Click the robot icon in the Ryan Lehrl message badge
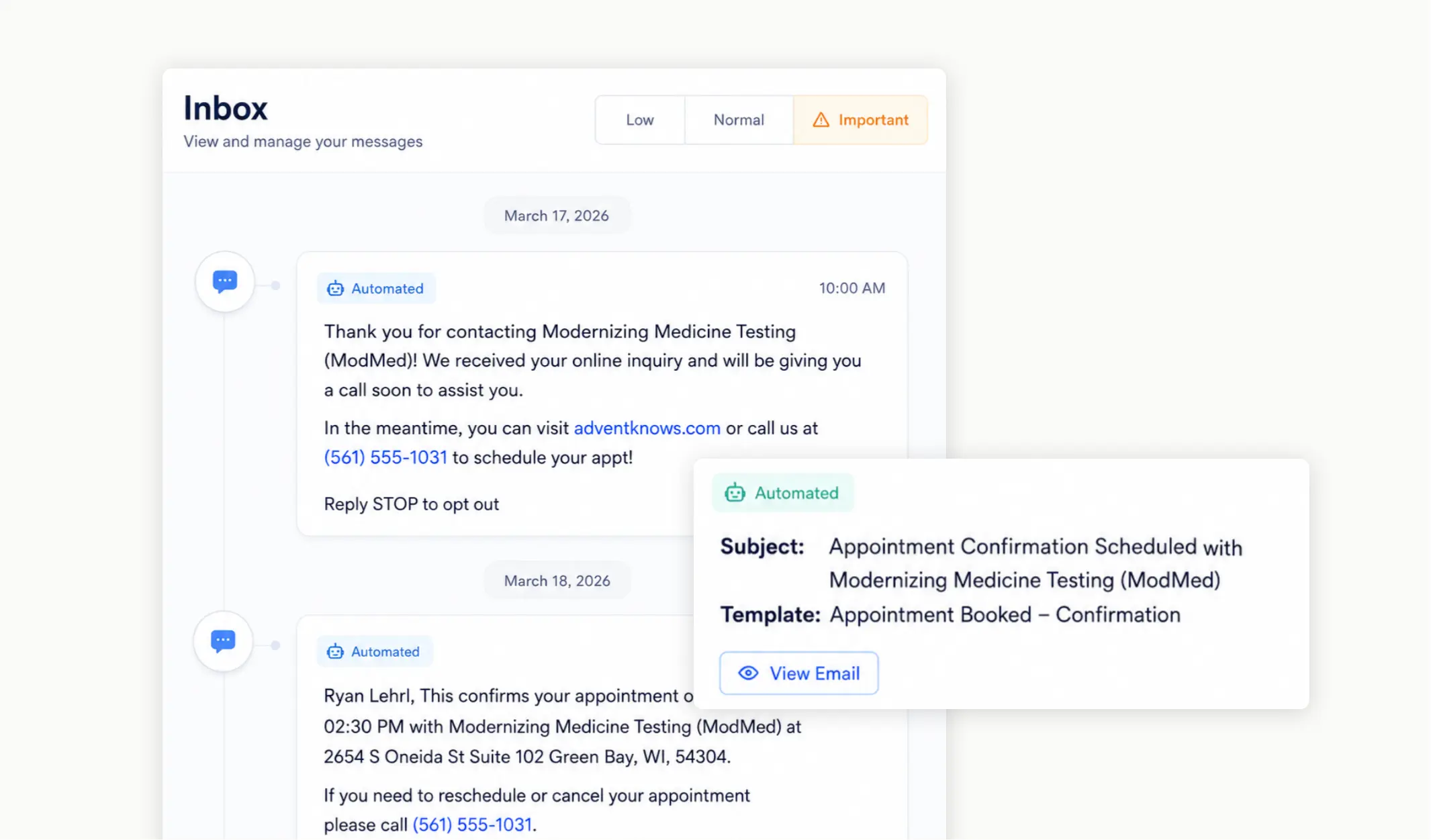The width and height of the screenshot is (1431, 840). pyautogui.click(x=335, y=652)
